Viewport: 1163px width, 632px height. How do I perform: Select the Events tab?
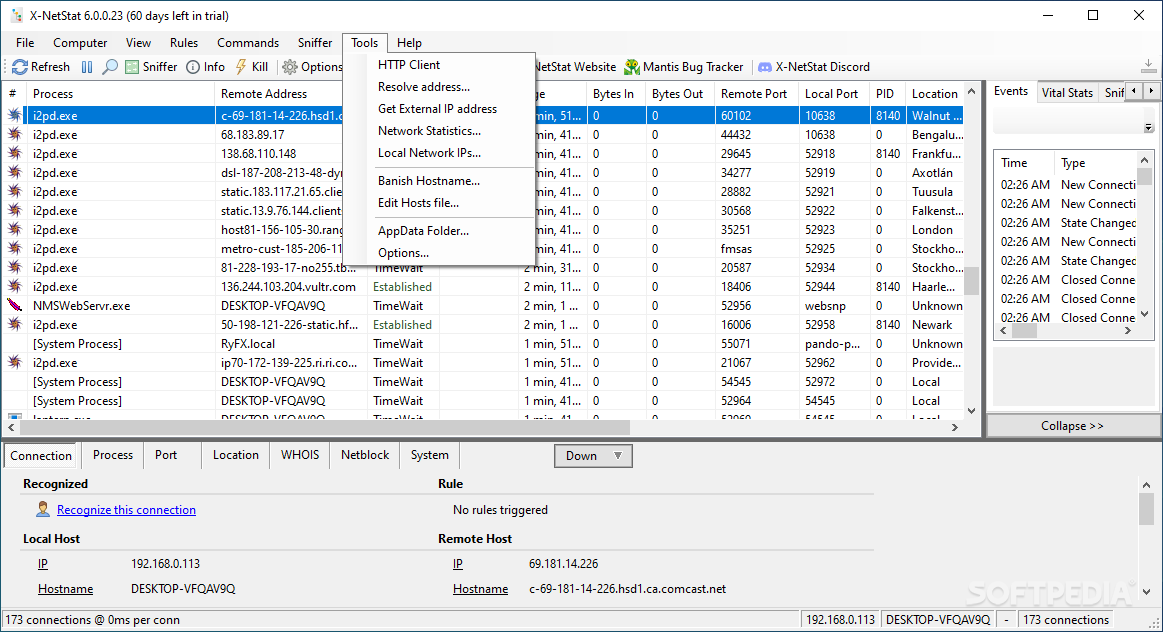click(x=1011, y=91)
